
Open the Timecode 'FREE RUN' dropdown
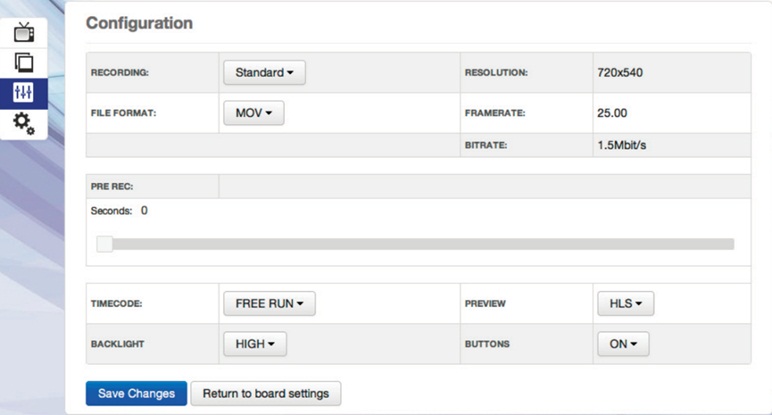coord(269,303)
